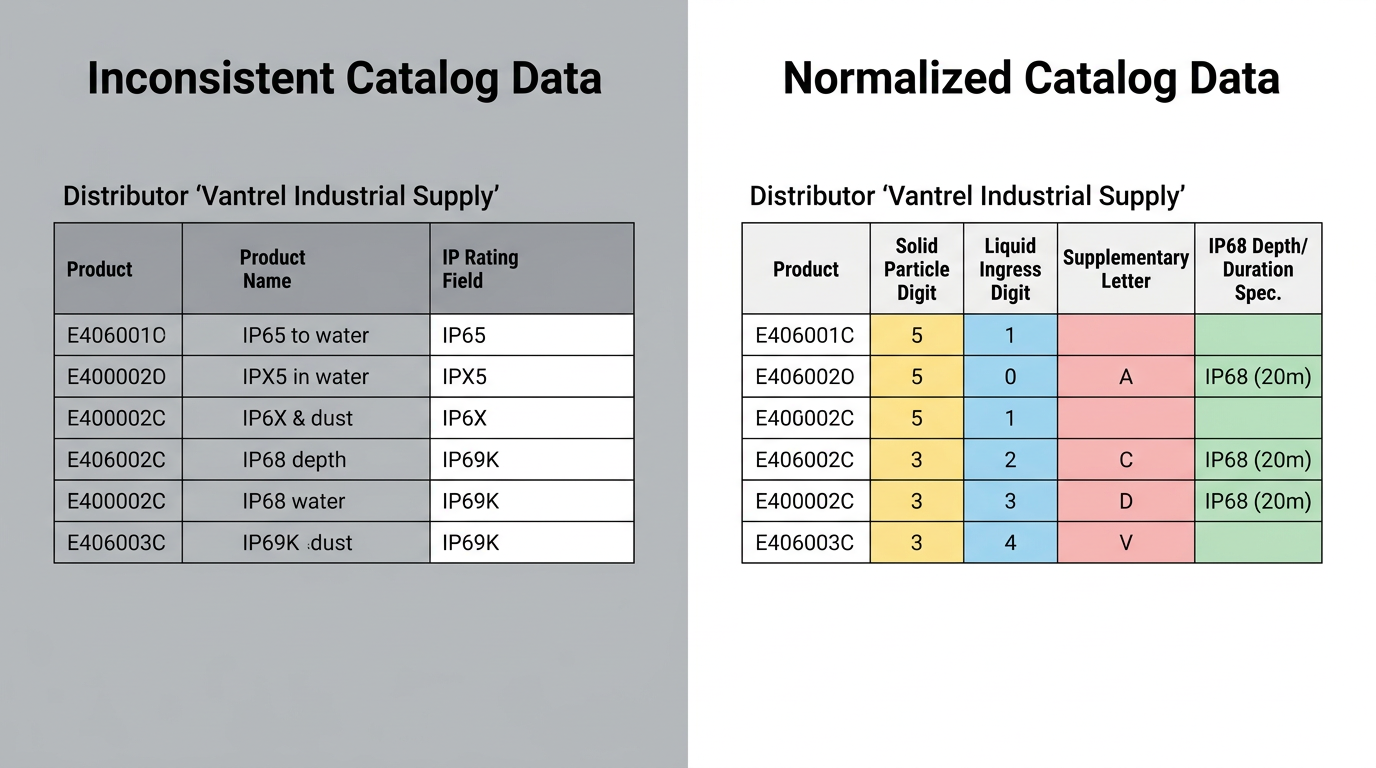Click the 'IPX5 in water' cell
Image resolution: width=1376 pixels, height=768 pixels.
[305, 377]
